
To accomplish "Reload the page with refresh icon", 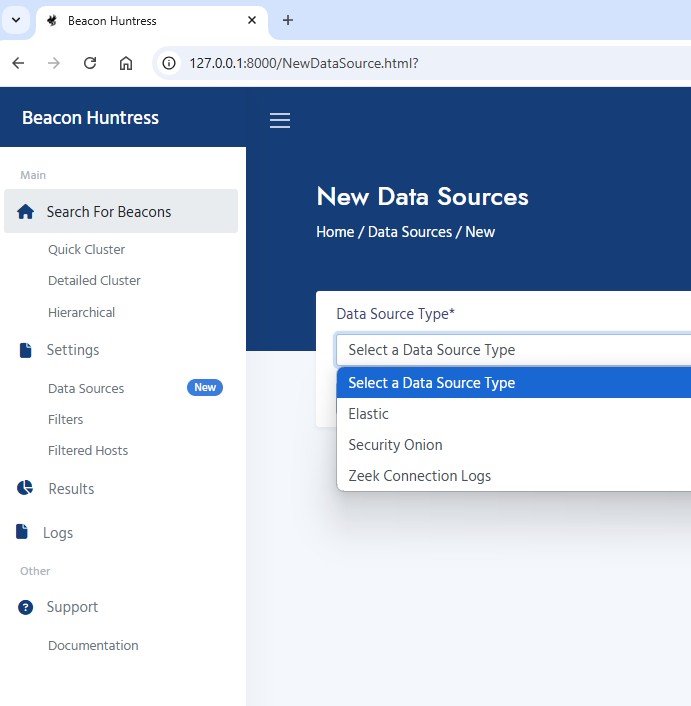I will pyautogui.click(x=90, y=63).
